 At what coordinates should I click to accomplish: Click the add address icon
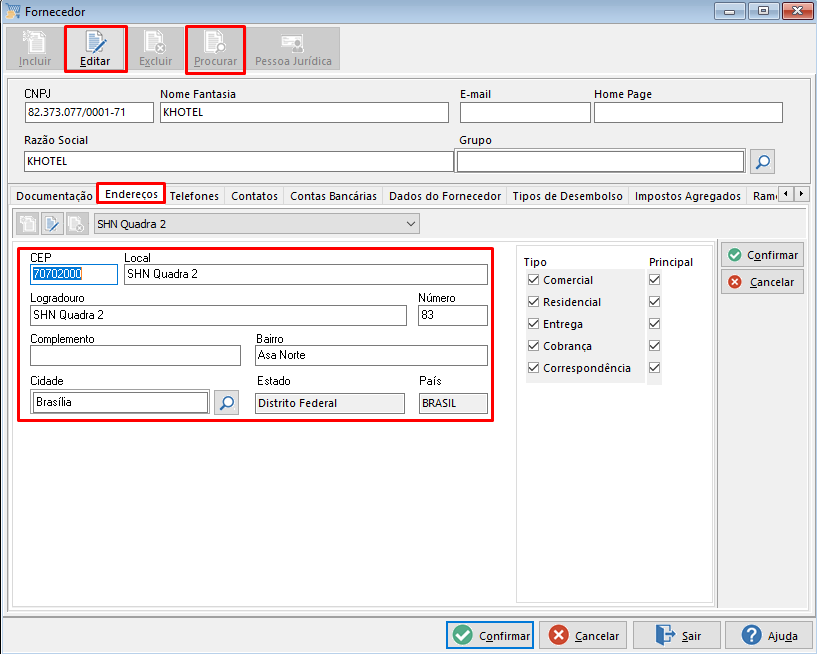click(x=28, y=224)
